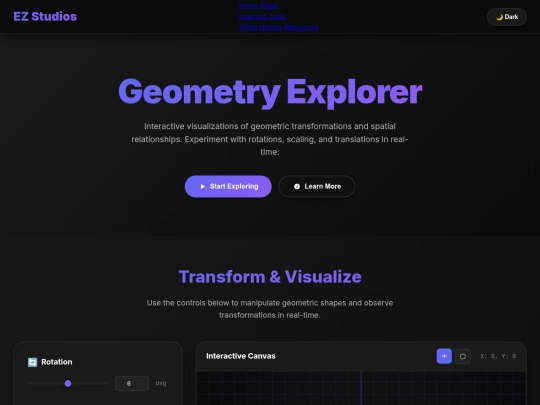Click the Learn More button

pos(316,186)
